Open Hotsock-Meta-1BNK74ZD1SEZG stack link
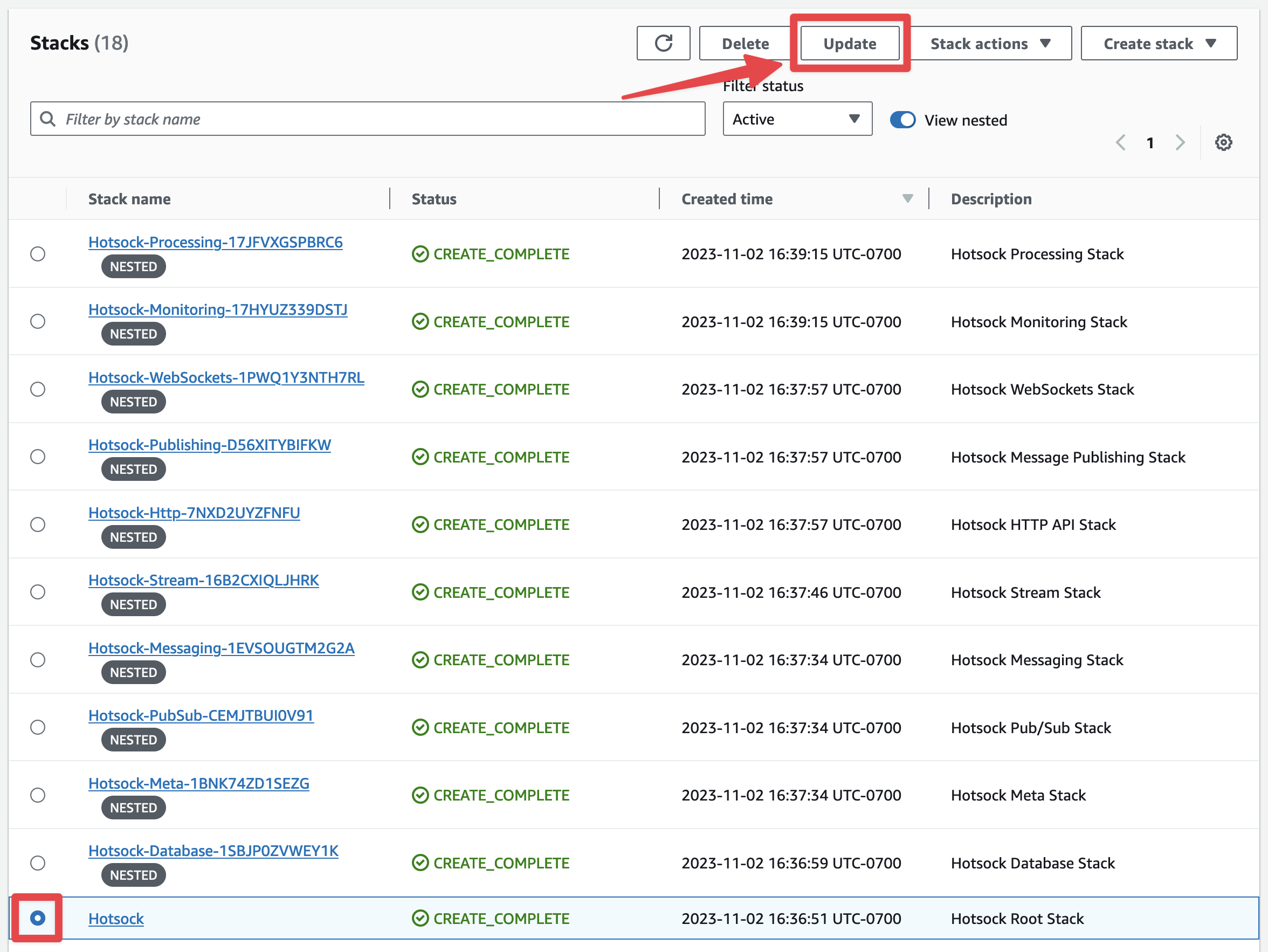This screenshot has width=1268, height=952. (199, 783)
